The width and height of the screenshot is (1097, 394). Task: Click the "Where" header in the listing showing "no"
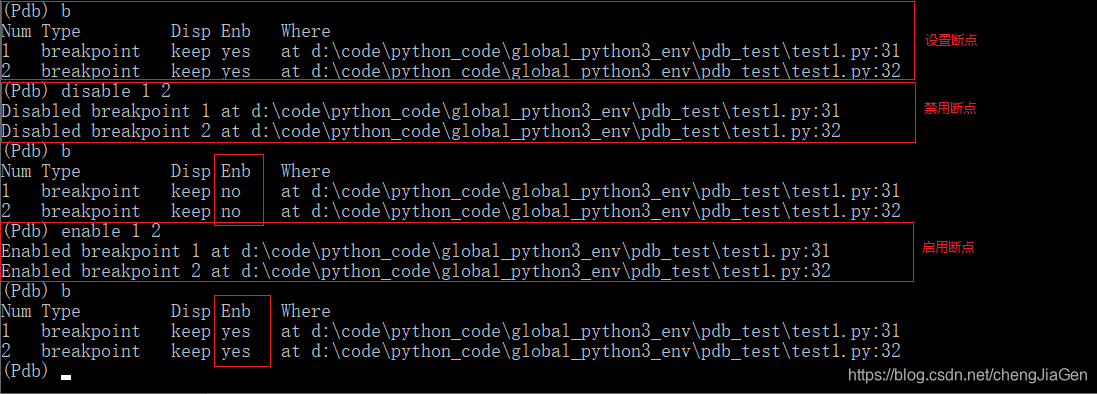[306, 171]
